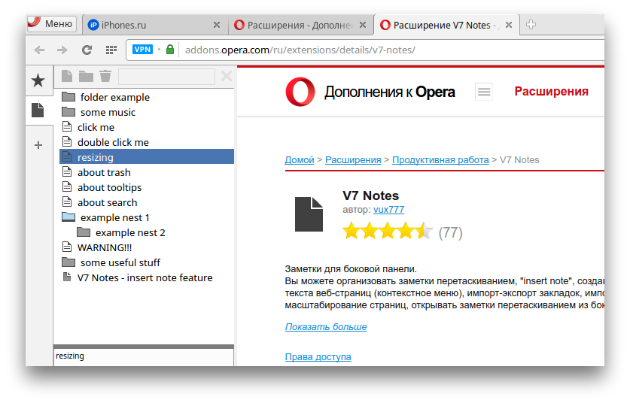Add a sidebar extension with plus
The height and width of the screenshot is (403, 630).
38,145
